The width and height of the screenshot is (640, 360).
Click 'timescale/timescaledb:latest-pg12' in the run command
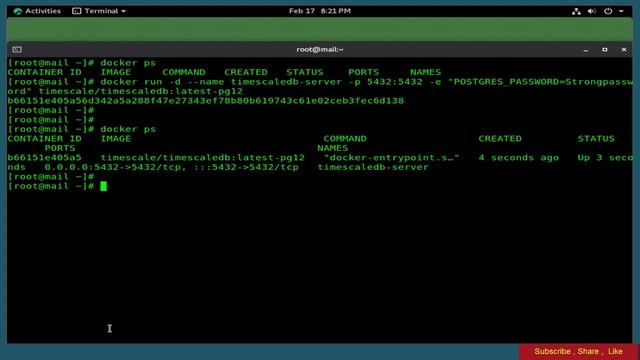141,91
